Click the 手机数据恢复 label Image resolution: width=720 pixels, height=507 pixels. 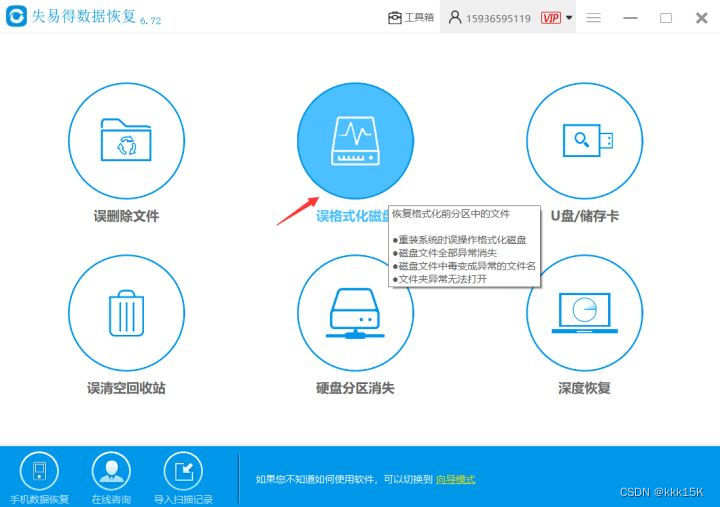39,499
